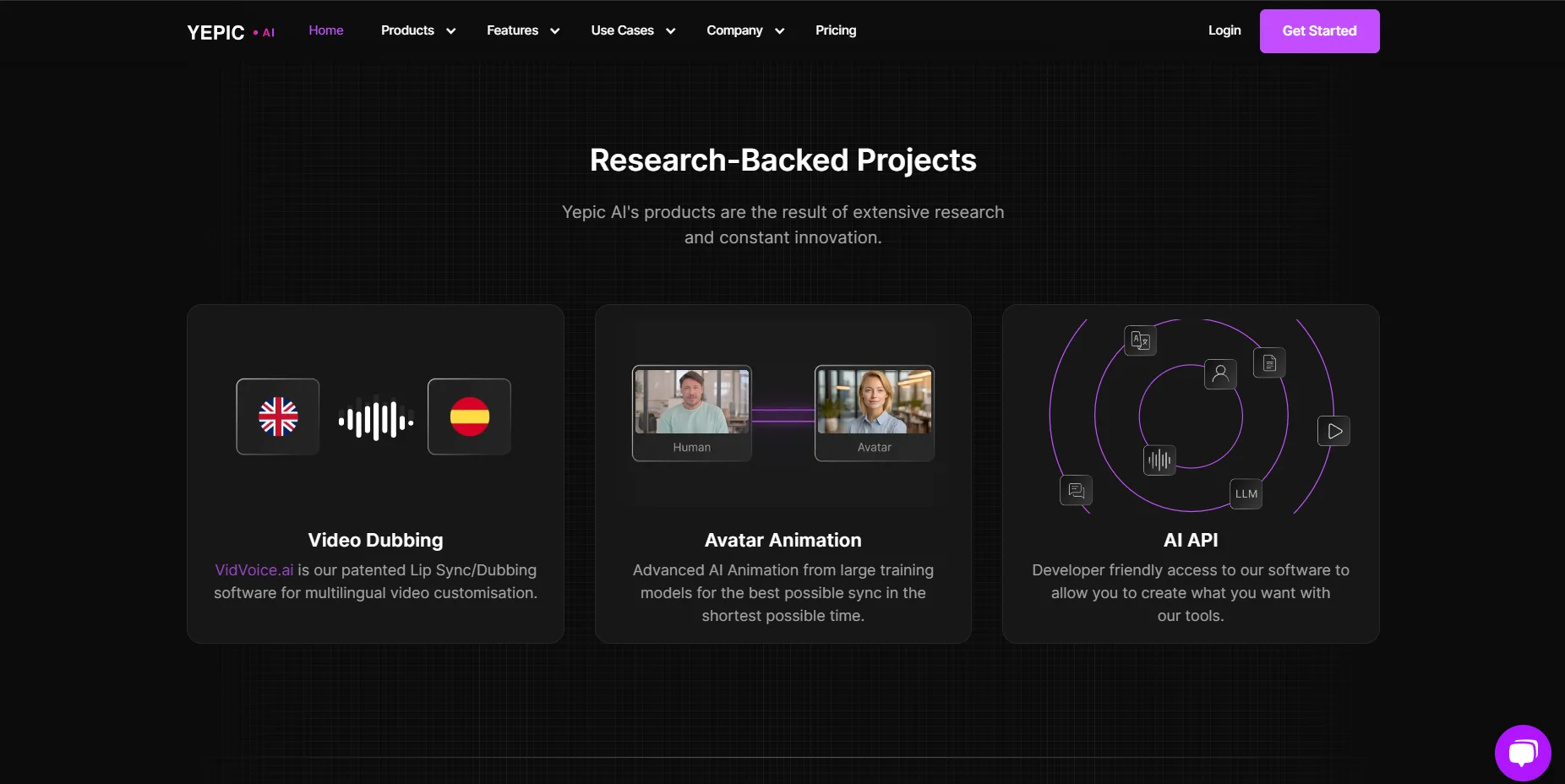1565x784 pixels.
Task: Select the person icon in the AI API card
Action: click(1219, 373)
